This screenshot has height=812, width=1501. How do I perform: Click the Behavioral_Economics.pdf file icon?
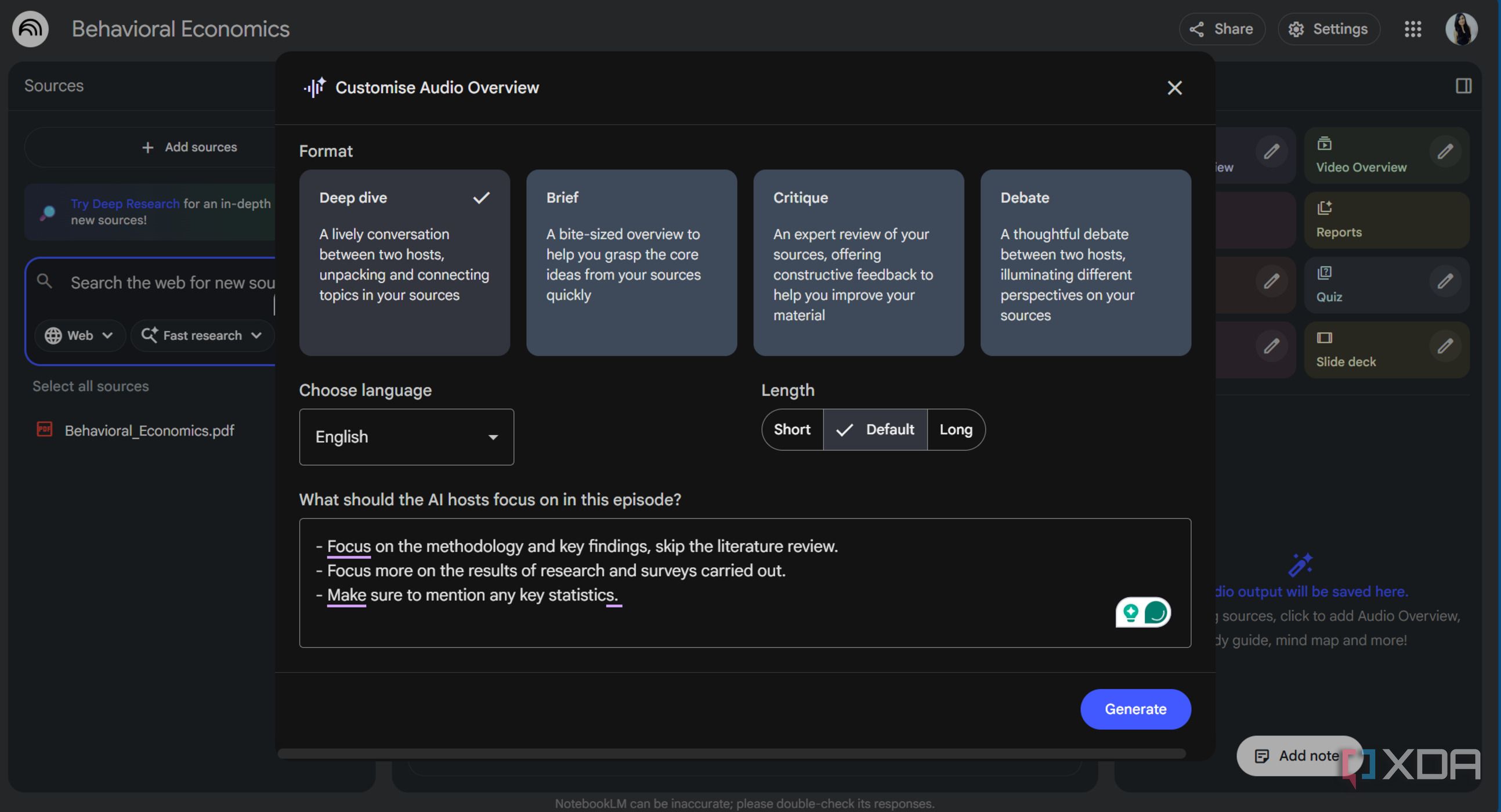(44, 429)
